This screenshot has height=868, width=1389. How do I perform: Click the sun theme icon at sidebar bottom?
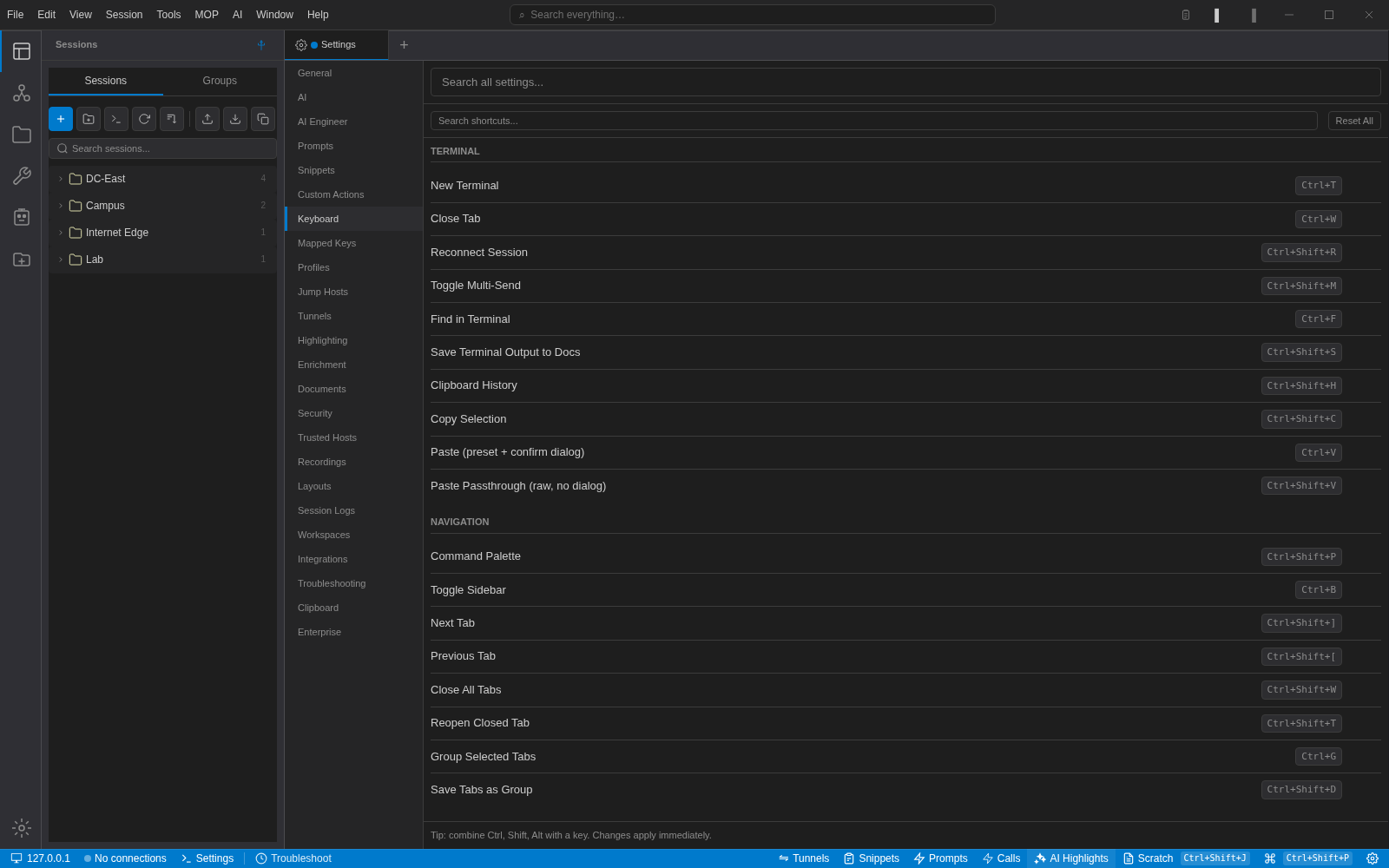pyautogui.click(x=22, y=828)
